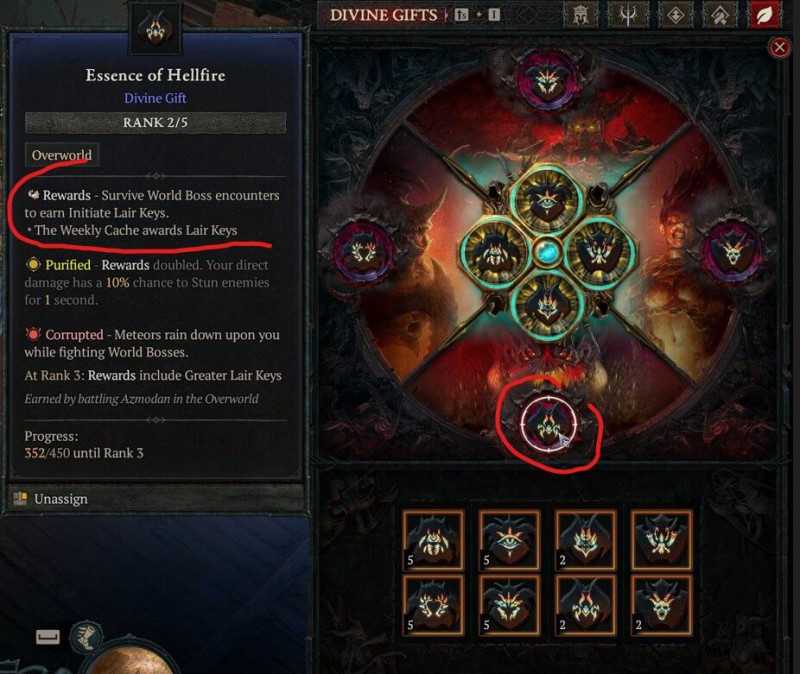This screenshot has width=800, height=674.
Task: Open the helmet character tab at top
Action: (x=580, y=15)
